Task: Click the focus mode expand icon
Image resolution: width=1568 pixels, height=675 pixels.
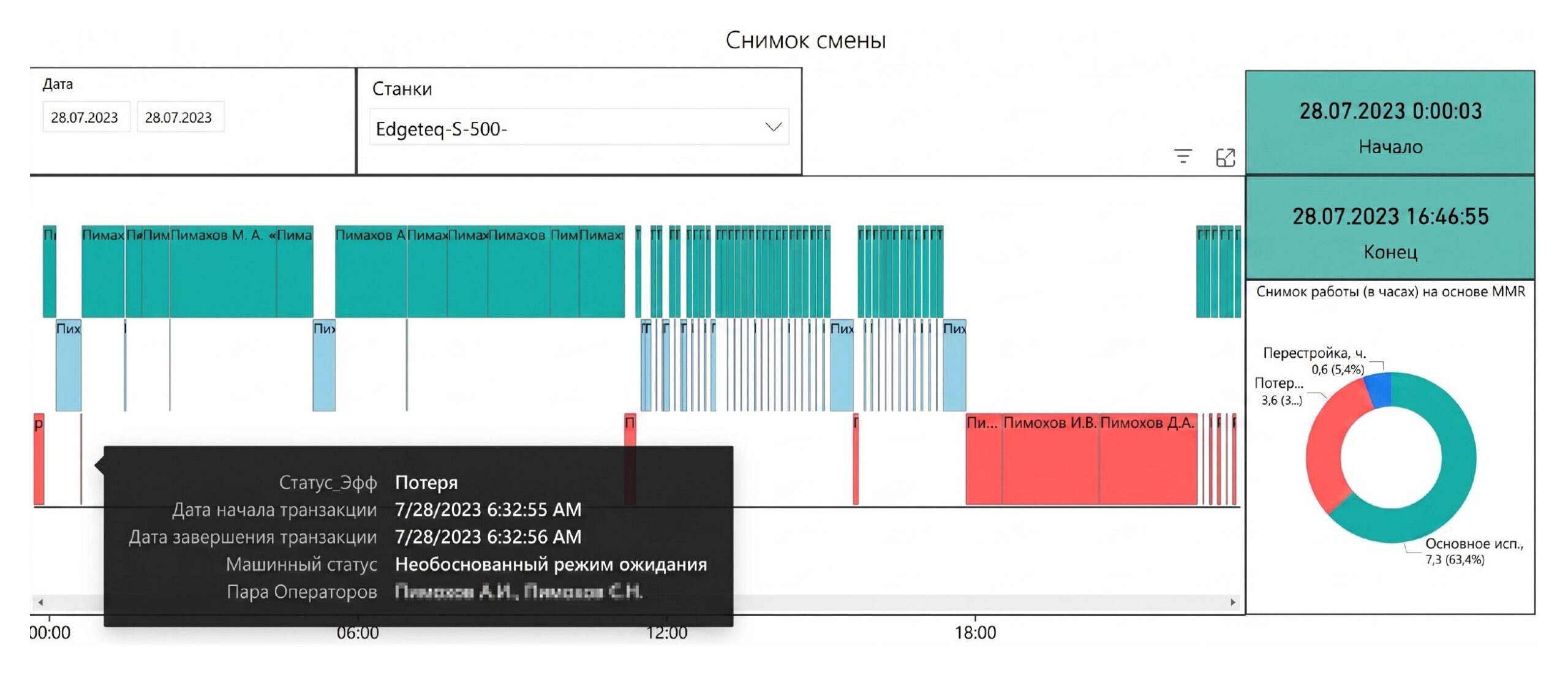Action: [x=1225, y=157]
